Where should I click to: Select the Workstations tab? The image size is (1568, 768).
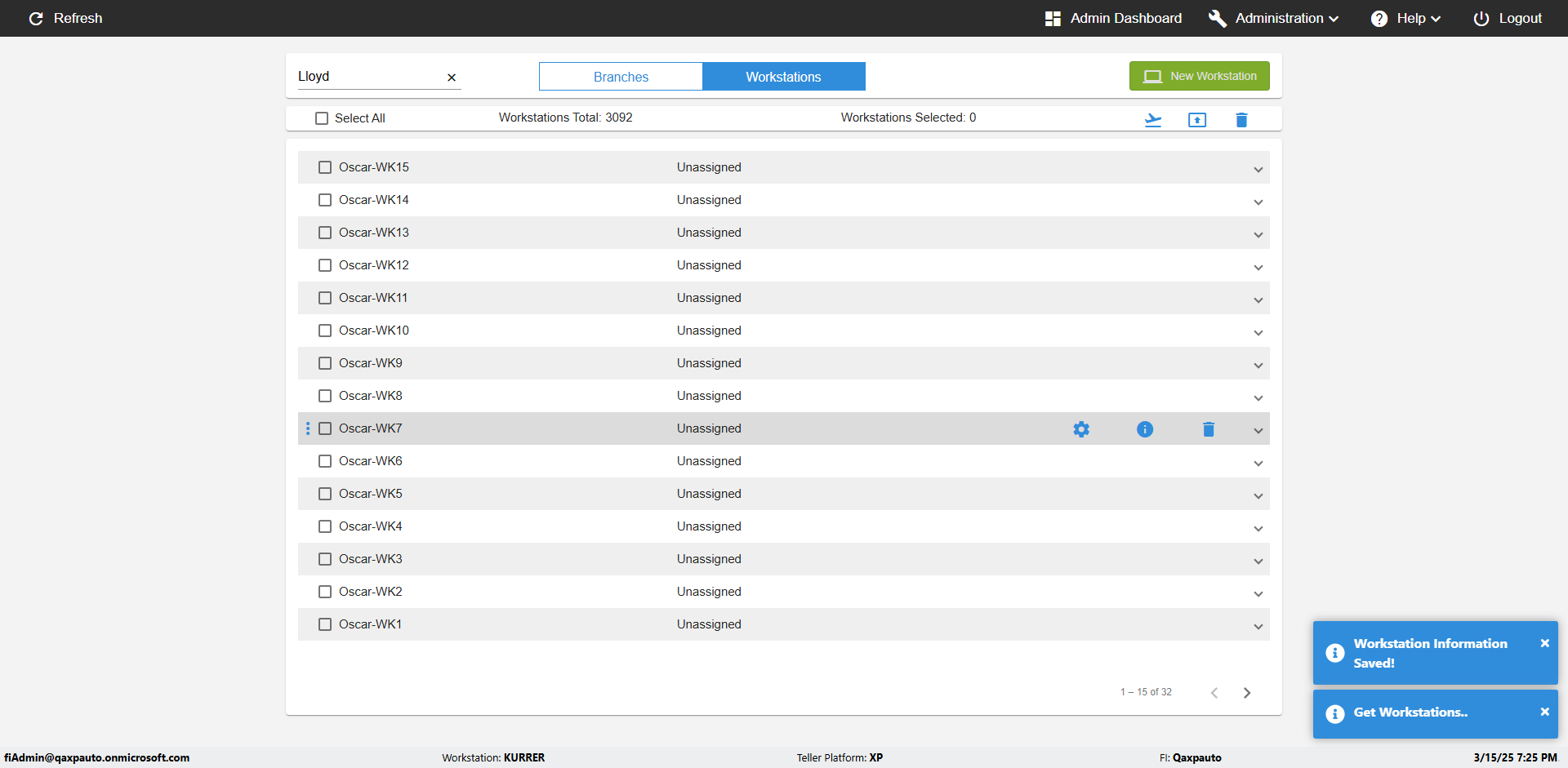pos(784,77)
